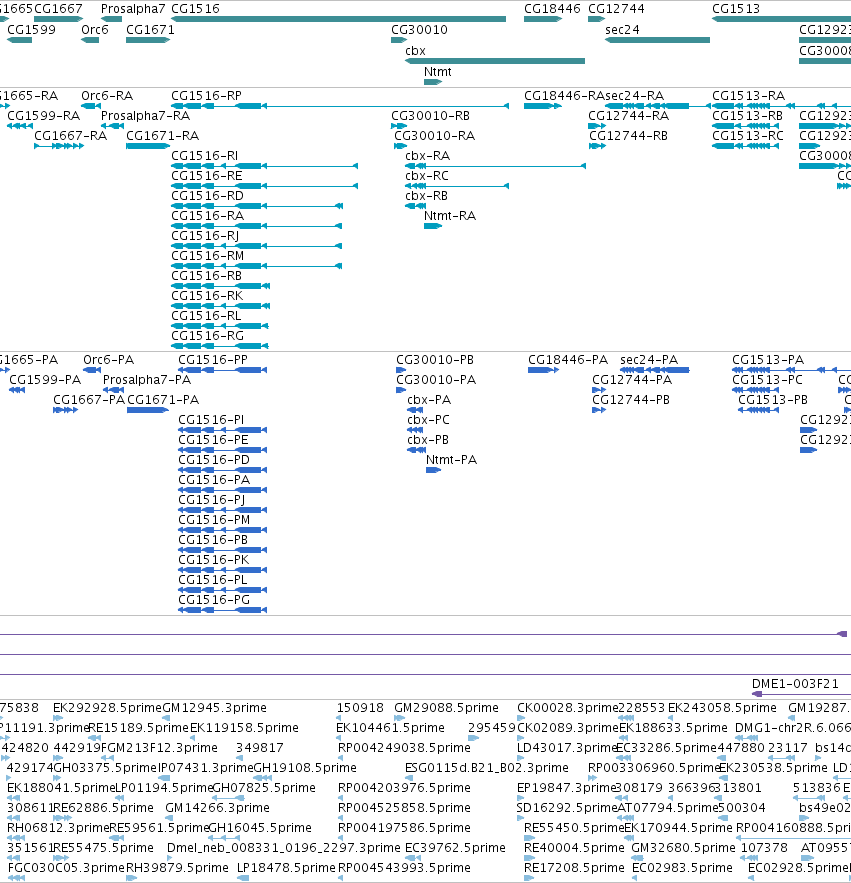Viewport: 851px width, 883px height.
Task: Open protein CG1516-PG
Action: [214, 600]
